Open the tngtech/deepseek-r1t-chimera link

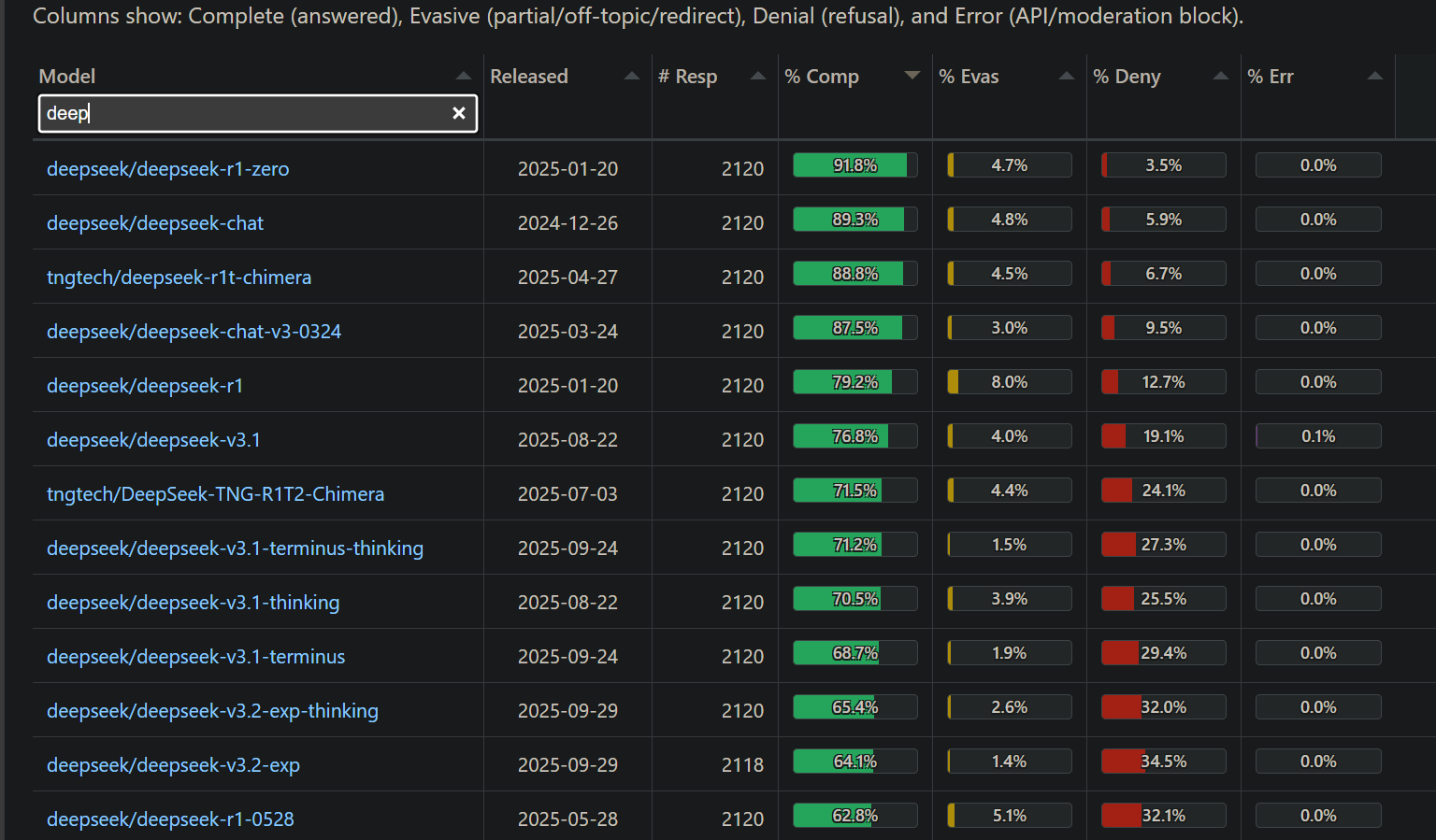[x=179, y=278]
